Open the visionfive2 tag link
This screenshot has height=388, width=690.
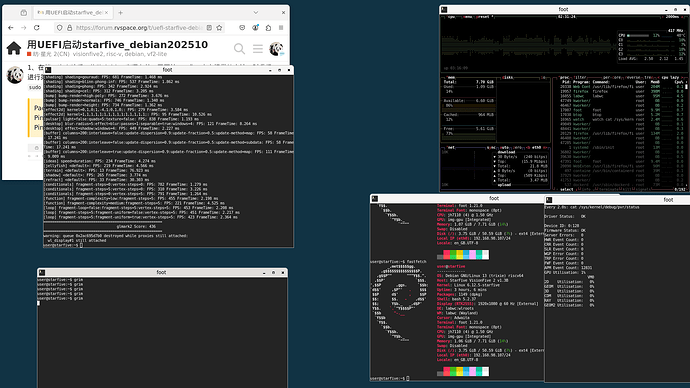click(x=88, y=54)
